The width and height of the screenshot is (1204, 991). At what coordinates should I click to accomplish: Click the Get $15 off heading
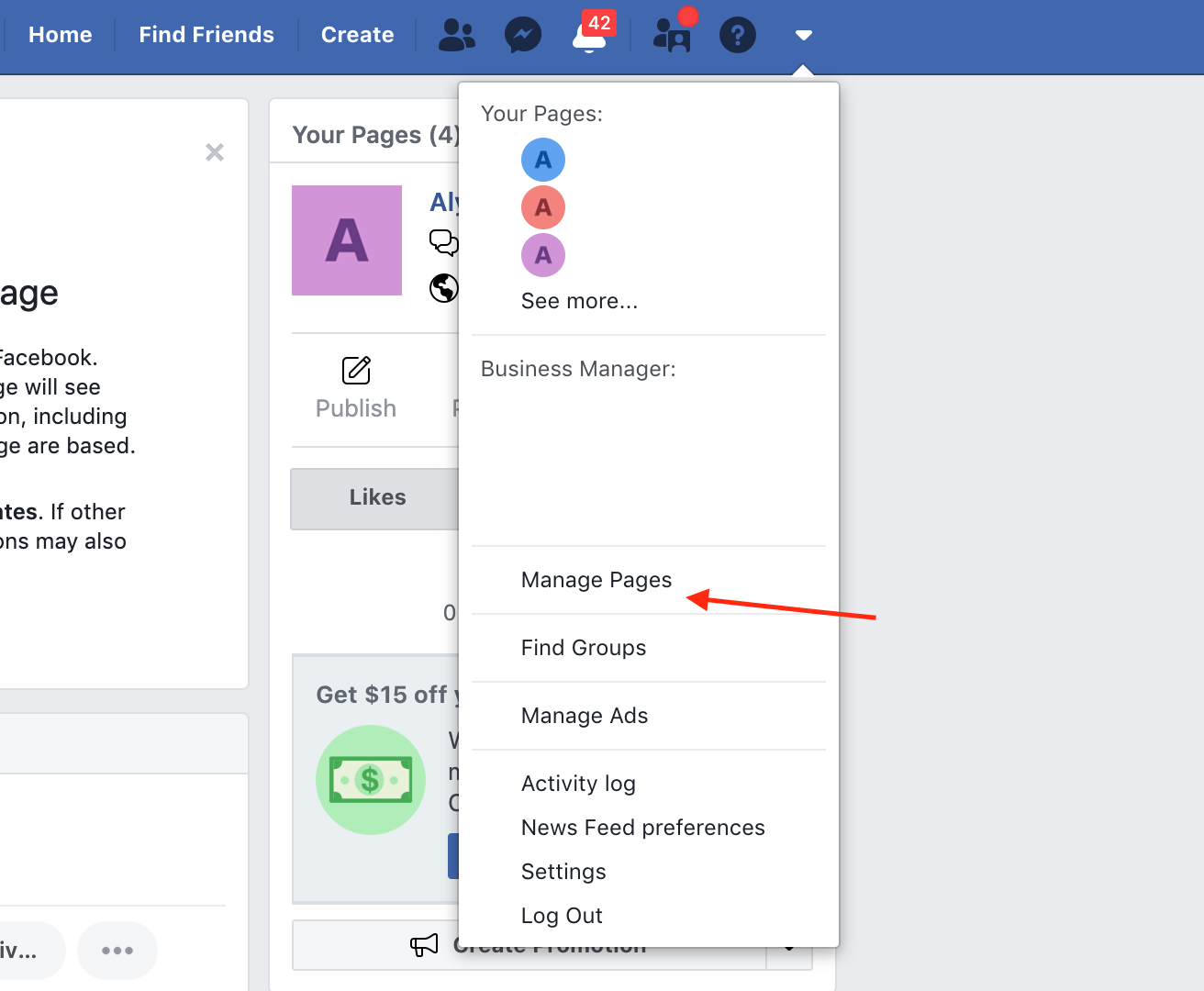(x=387, y=695)
